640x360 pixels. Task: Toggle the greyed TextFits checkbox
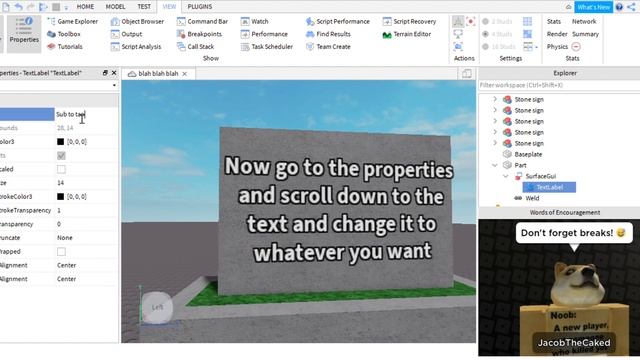click(61, 156)
